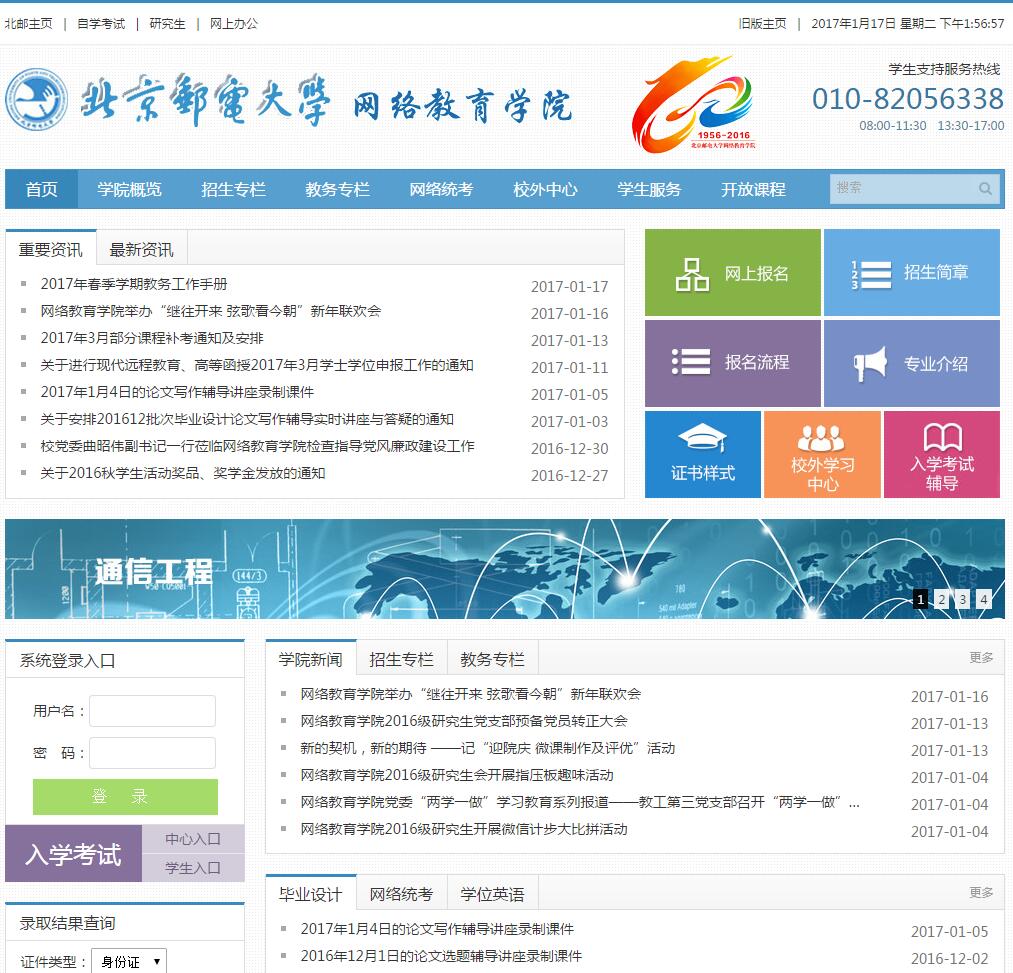Screen dimensions: 1013x973
Task: Open 2017年春季学期教务工作手册 article
Action: (x=134, y=284)
